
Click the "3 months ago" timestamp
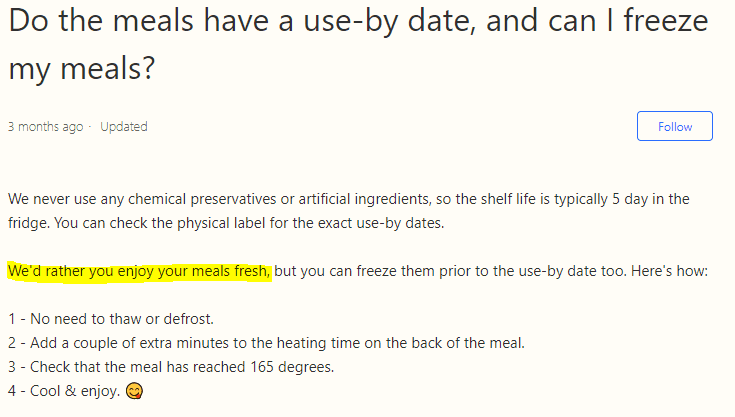coord(45,127)
